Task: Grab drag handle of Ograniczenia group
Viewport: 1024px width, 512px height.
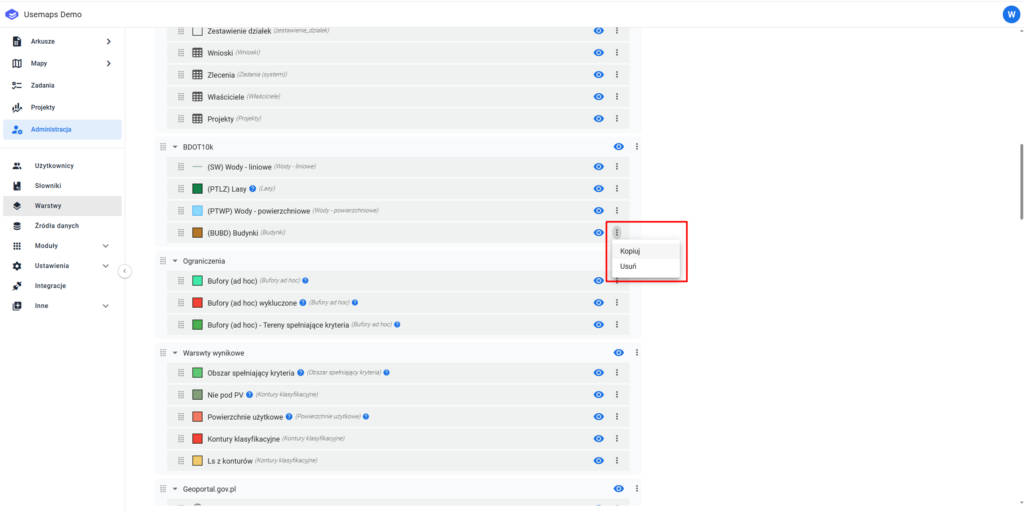Action: 163,260
